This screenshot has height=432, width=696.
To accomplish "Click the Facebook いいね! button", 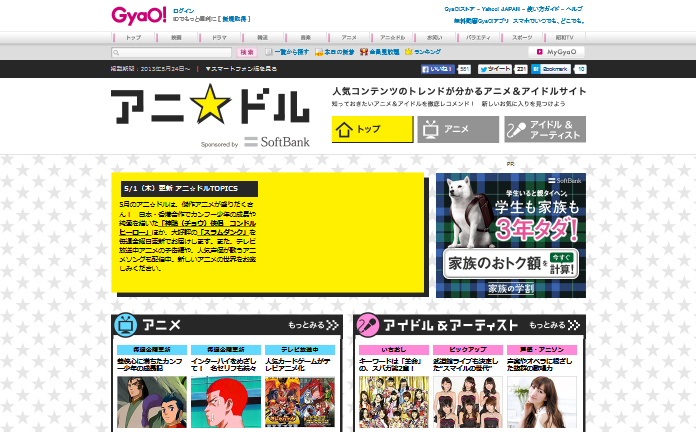I will 438,69.
